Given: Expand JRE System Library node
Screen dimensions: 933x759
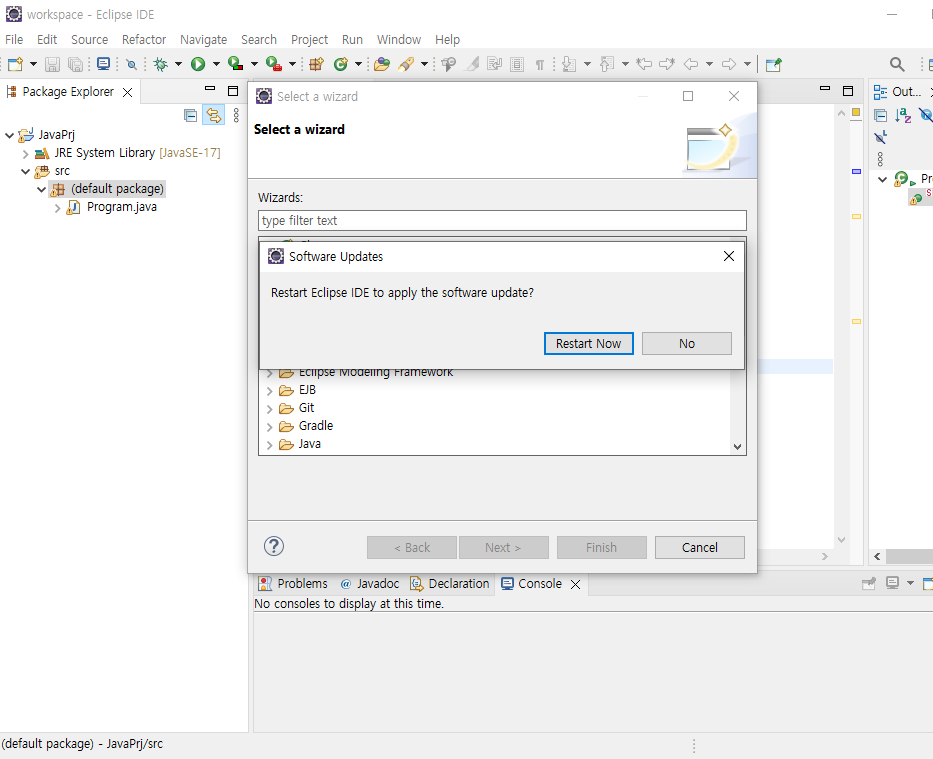Looking at the screenshot, I should (x=26, y=153).
